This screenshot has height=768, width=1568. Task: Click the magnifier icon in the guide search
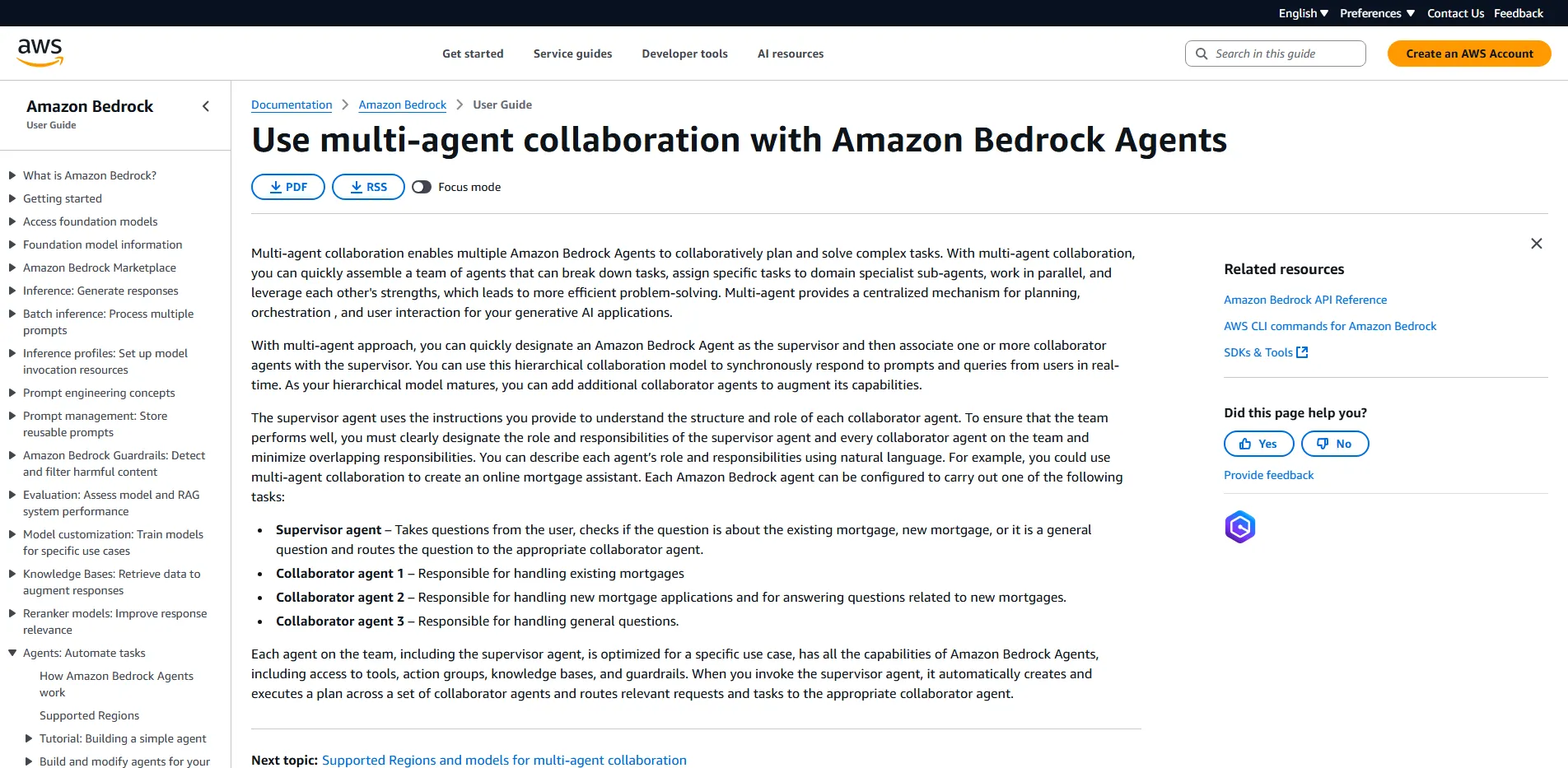(x=1202, y=53)
